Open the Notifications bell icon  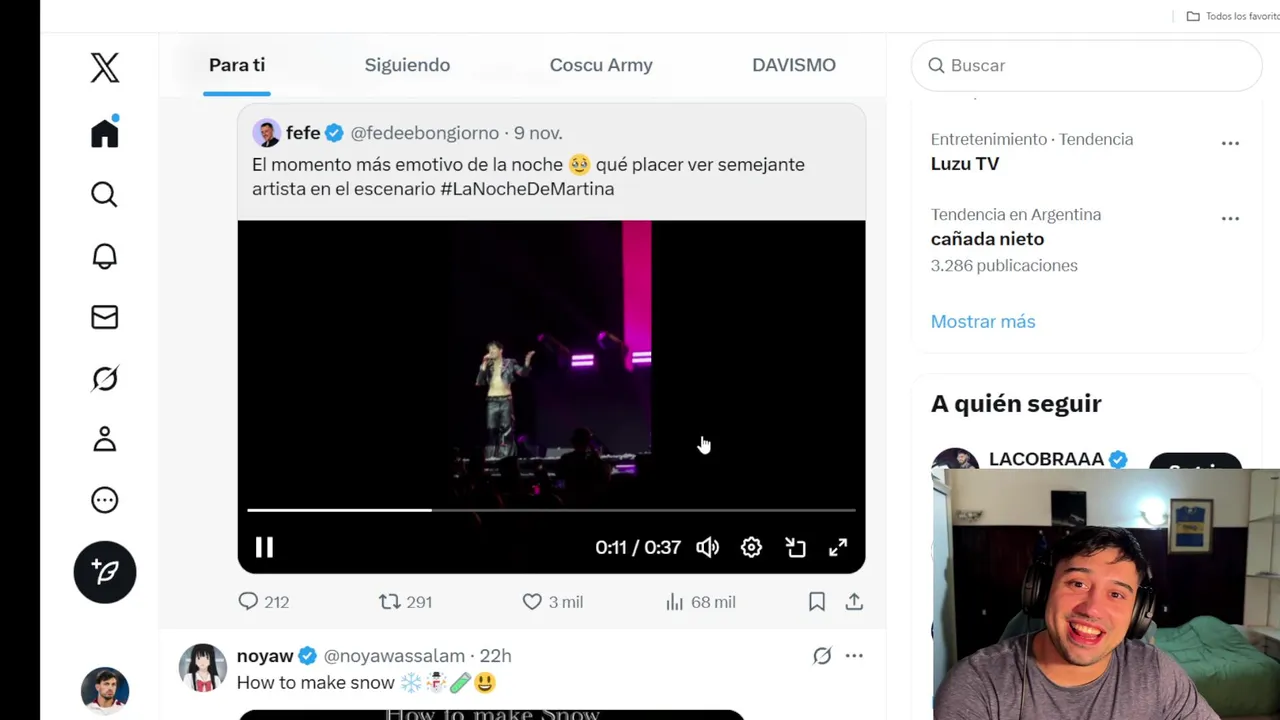point(105,256)
